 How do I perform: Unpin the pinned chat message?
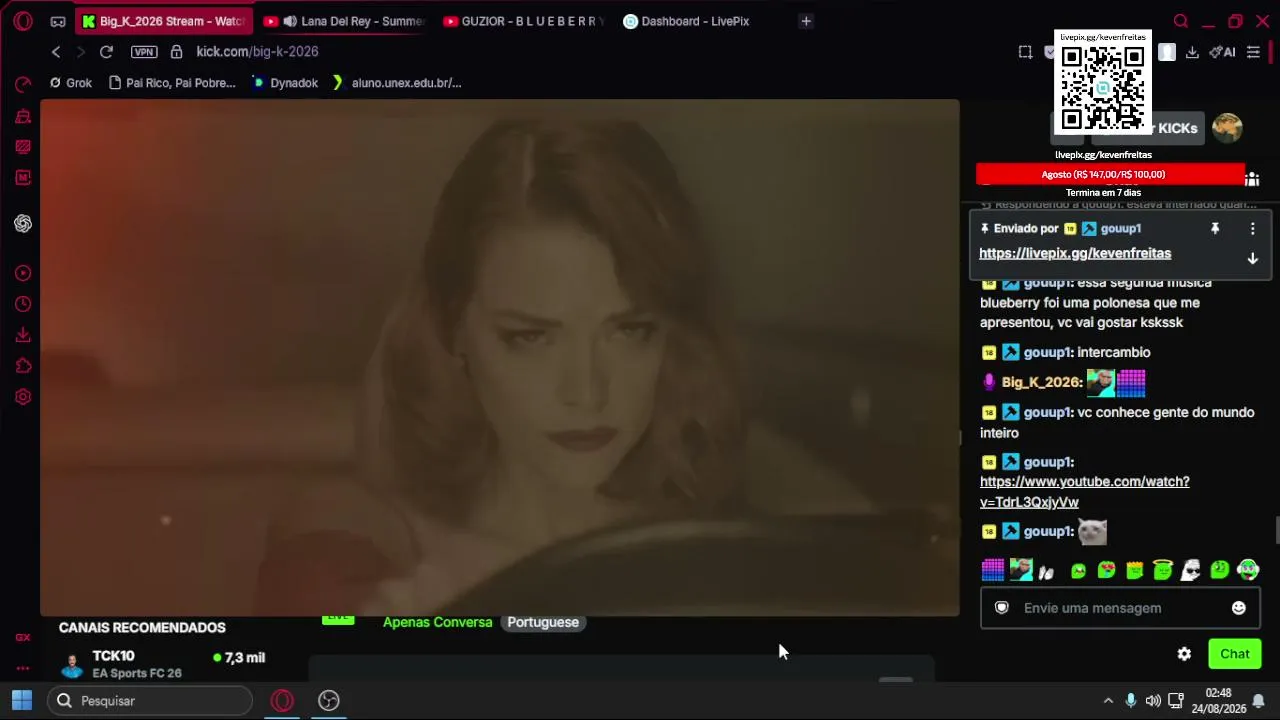click(x=1215, y=229)
